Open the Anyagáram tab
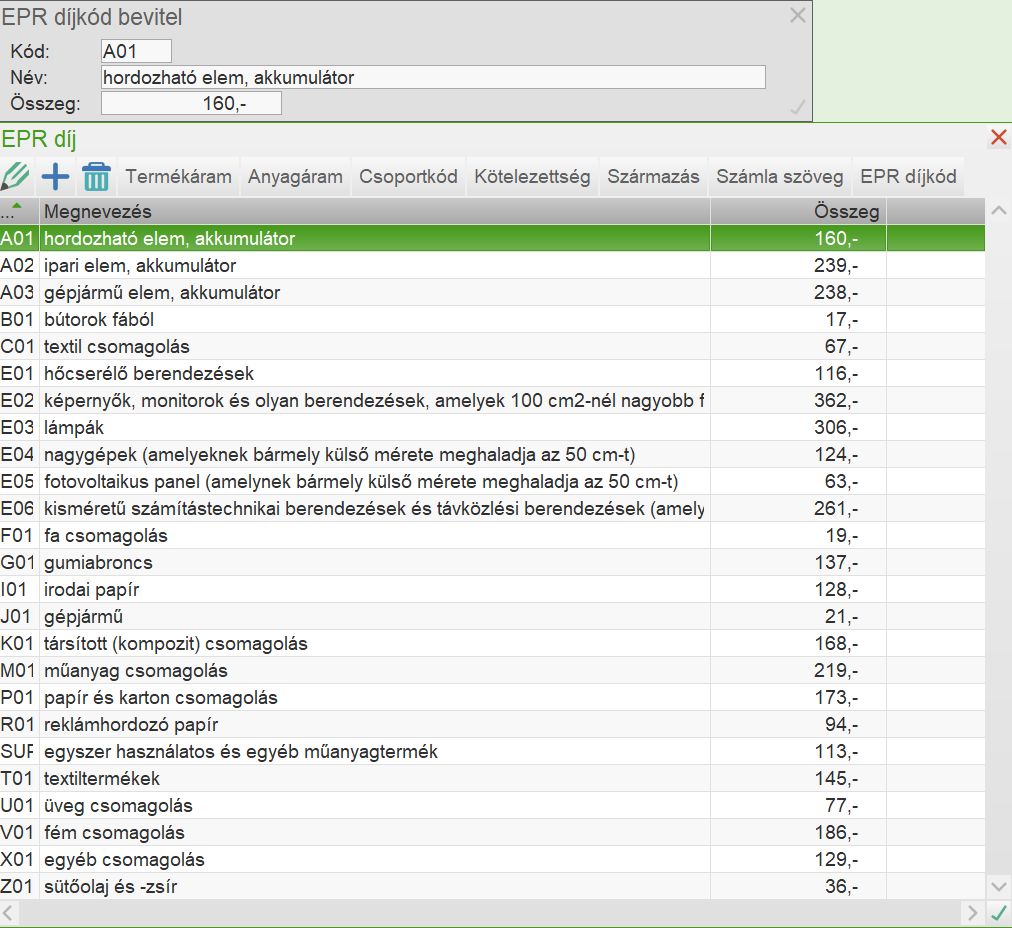Viewport: 1012px width, 928px height. [295, 177]
